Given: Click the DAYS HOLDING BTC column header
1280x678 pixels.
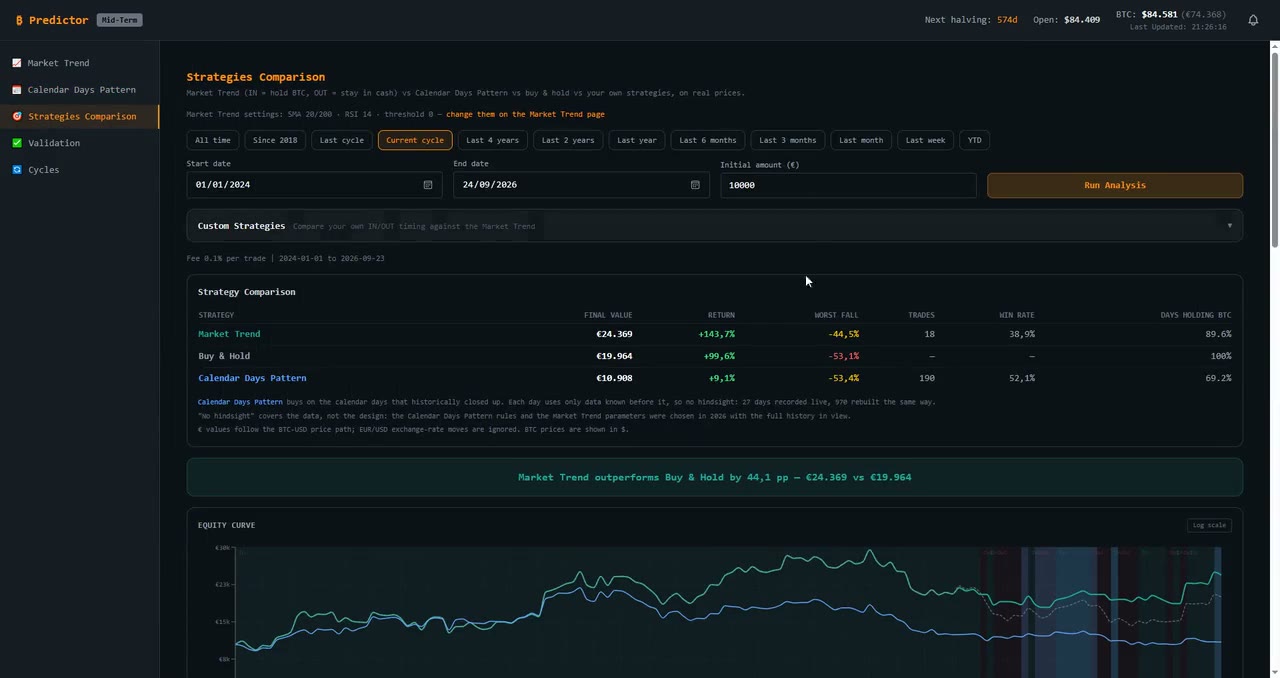Looking at the screenshot, I should (1196, 315).
